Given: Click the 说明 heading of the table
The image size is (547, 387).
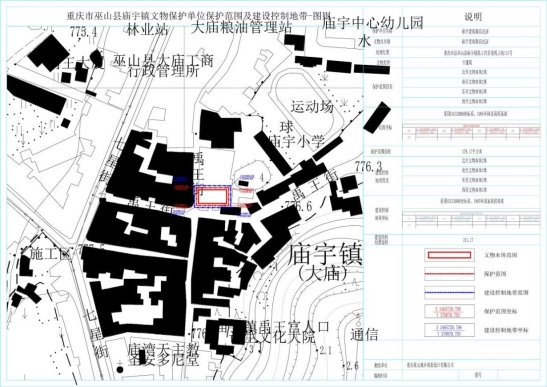Looking at the screenshot, I should click(x=473, y=16).
